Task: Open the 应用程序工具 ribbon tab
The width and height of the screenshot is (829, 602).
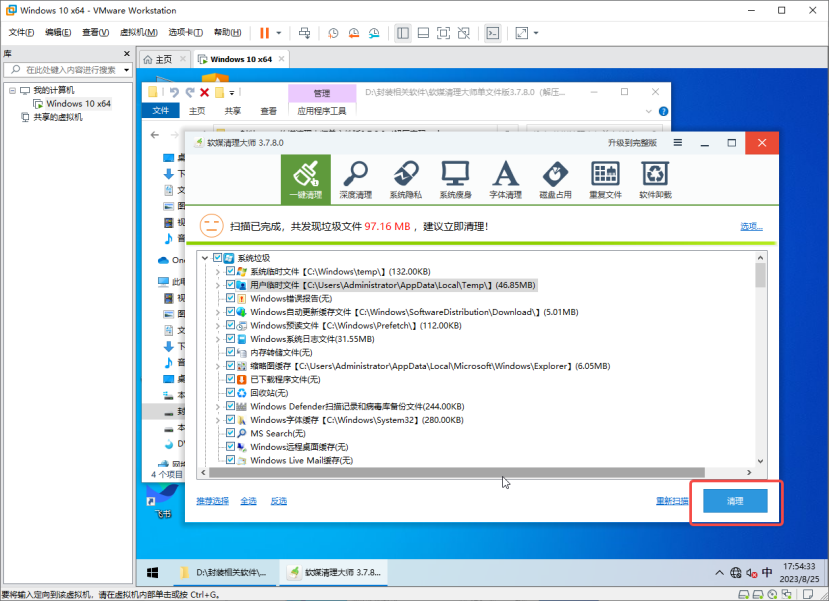Action: pos(322,111)
